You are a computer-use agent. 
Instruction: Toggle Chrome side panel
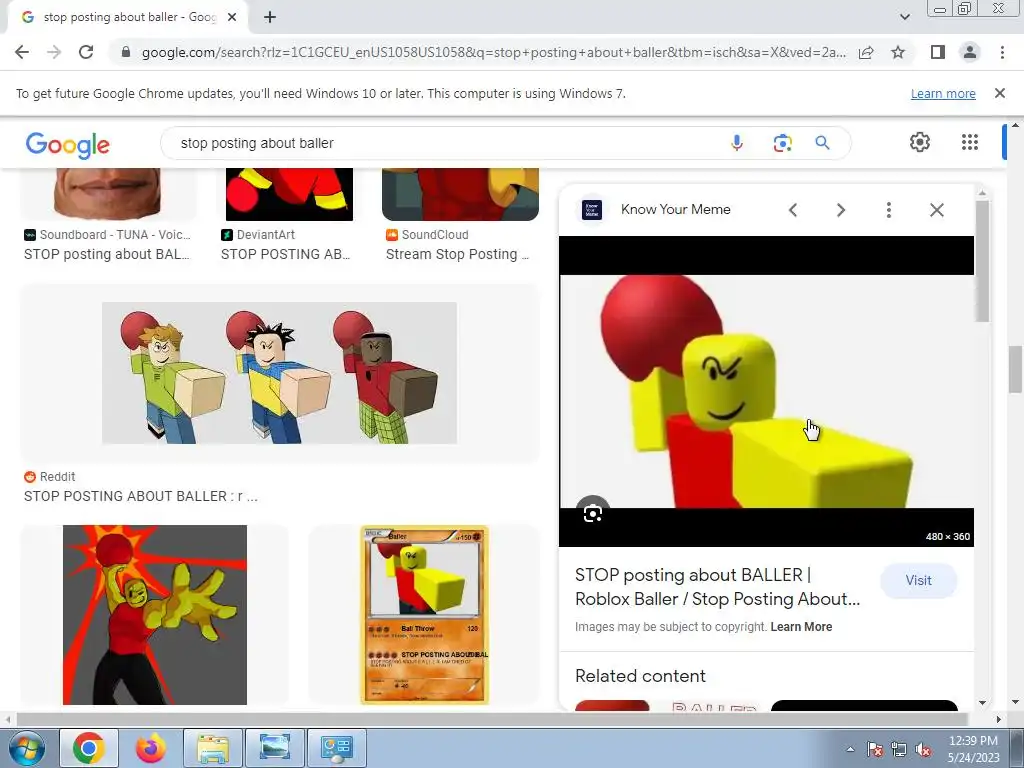pyautogui.click(x=938, y=52)
